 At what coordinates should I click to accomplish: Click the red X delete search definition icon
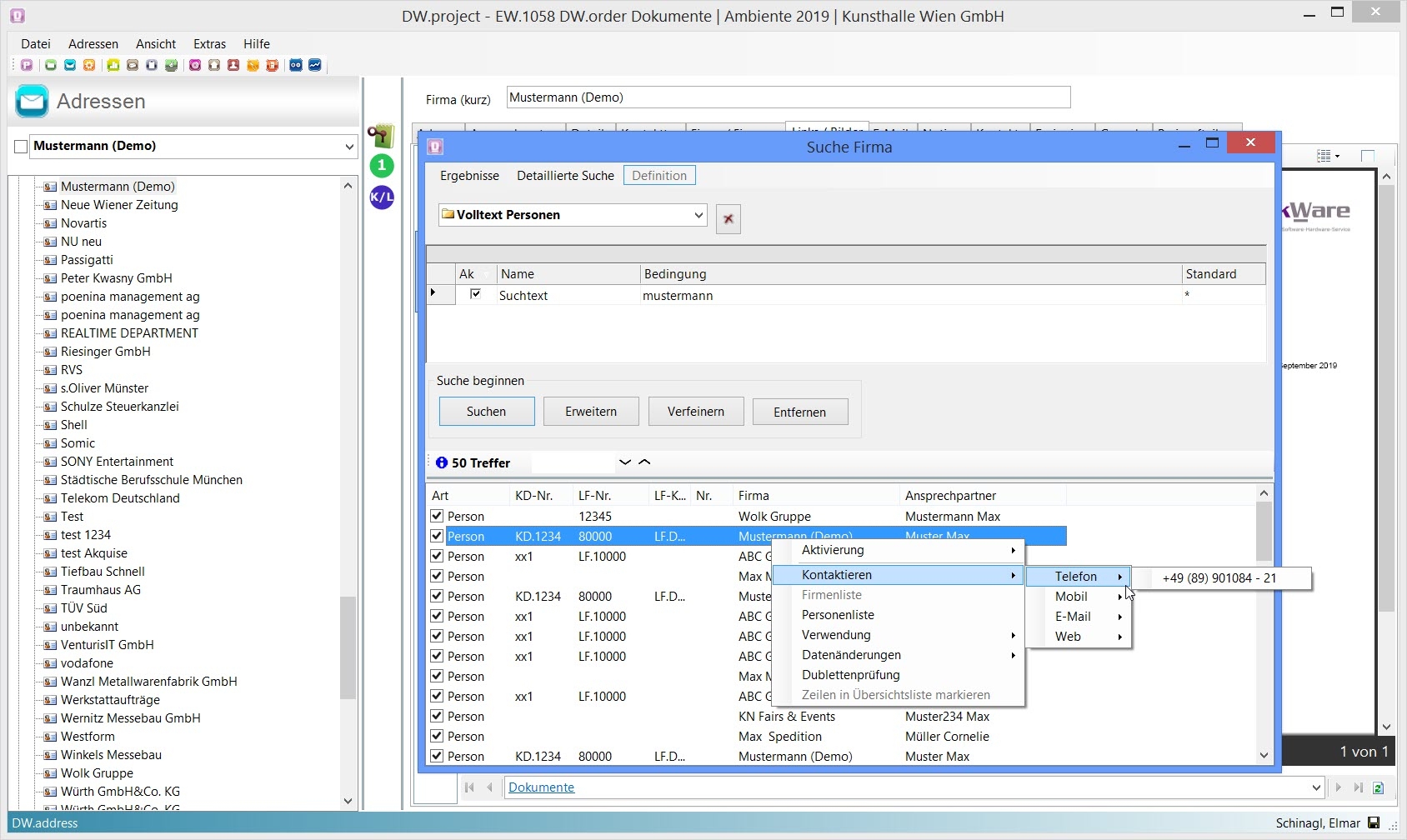(x=729, y=219)
